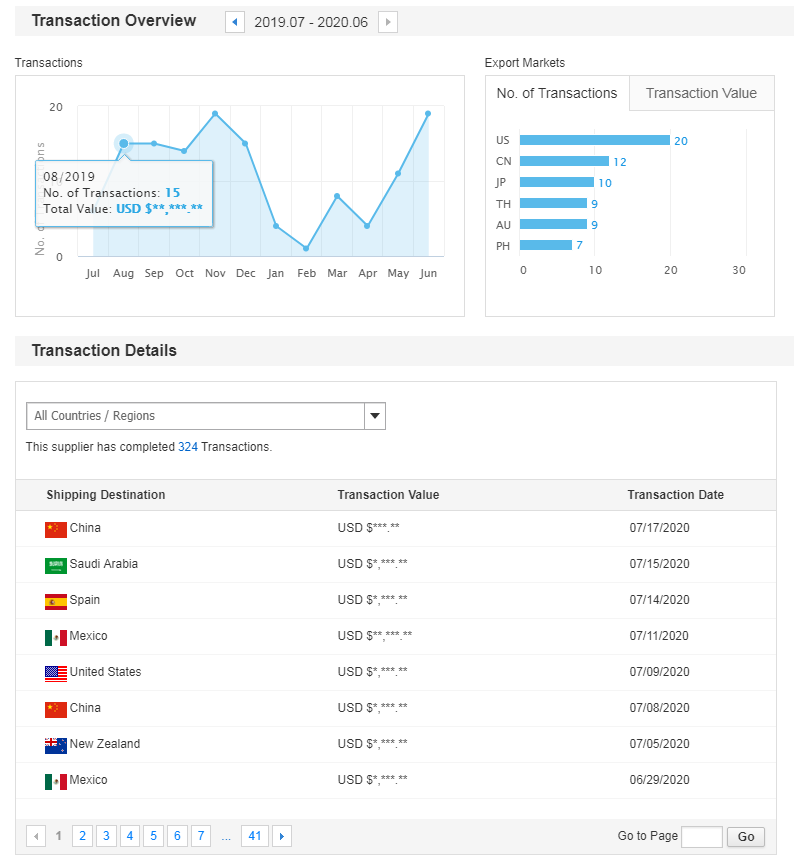Navigate to page 2
Viewport: 794px width, 864px height.
click(x=82, y=836)
